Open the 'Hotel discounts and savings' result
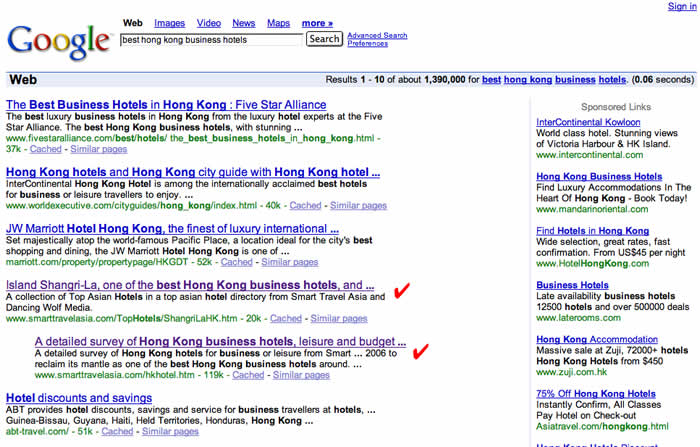Screen dimensions: 700x447 [x=79, y=398]
